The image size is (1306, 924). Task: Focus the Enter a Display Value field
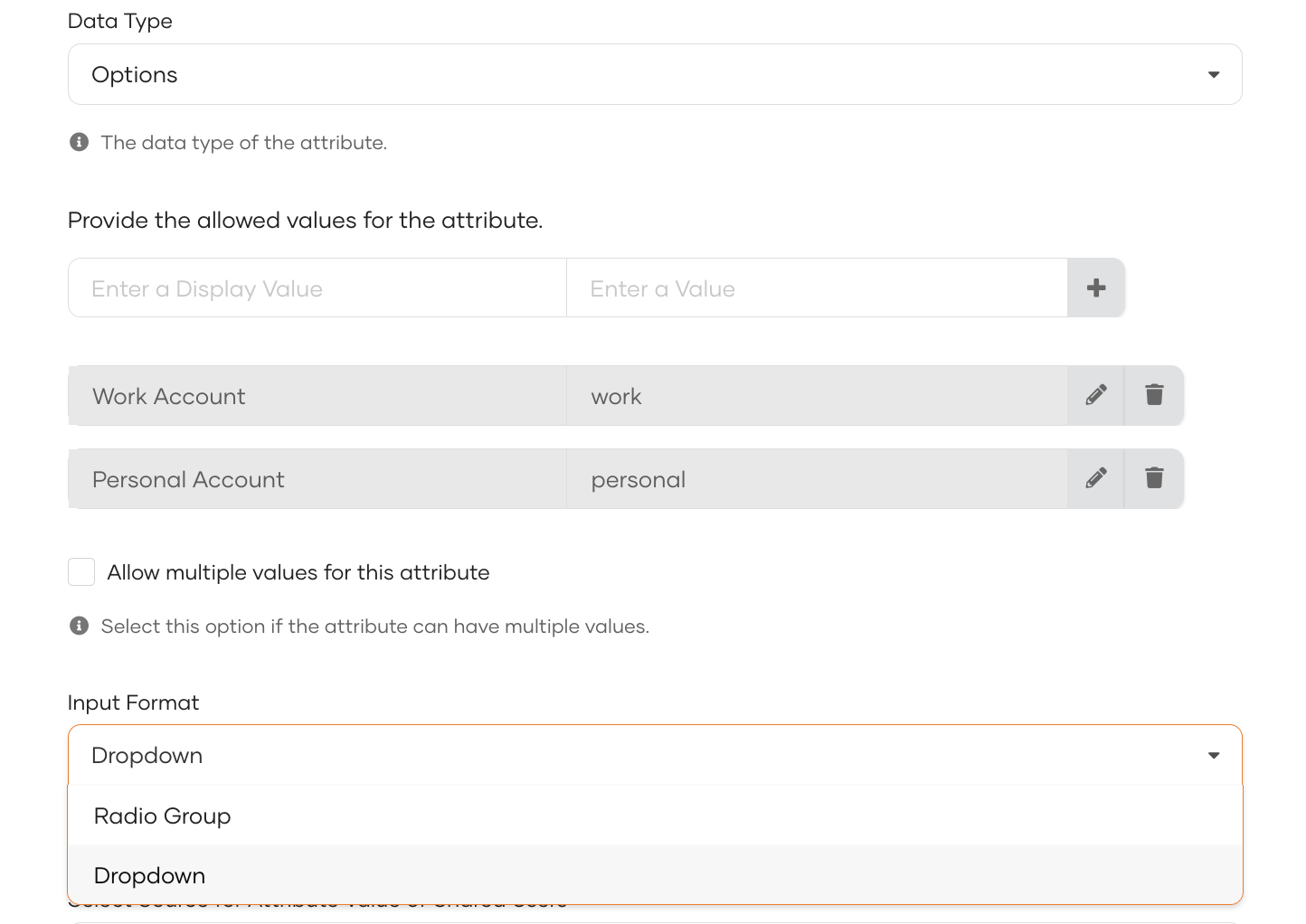[317, 288]
